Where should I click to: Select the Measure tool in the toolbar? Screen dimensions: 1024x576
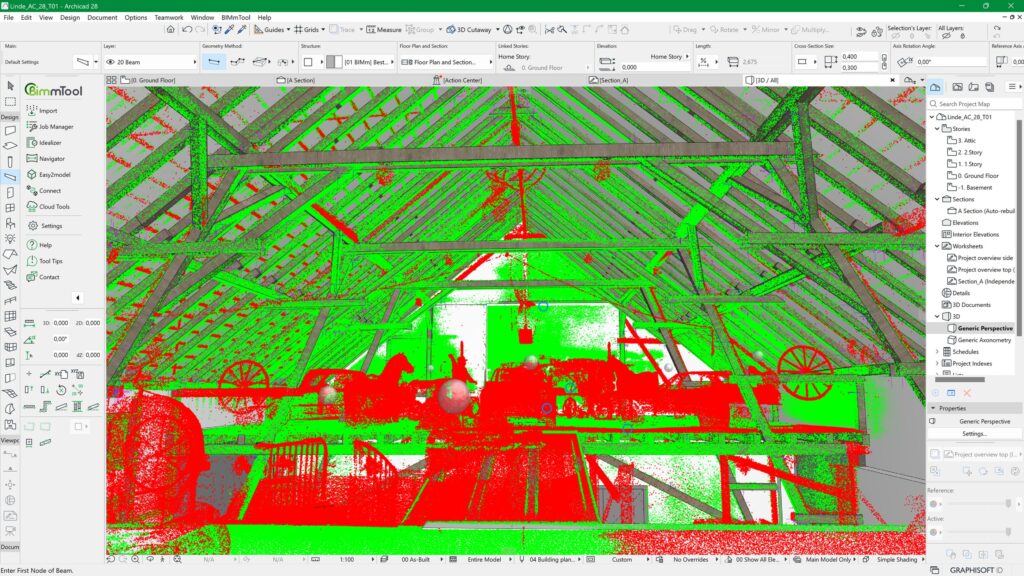coord(386,29)
